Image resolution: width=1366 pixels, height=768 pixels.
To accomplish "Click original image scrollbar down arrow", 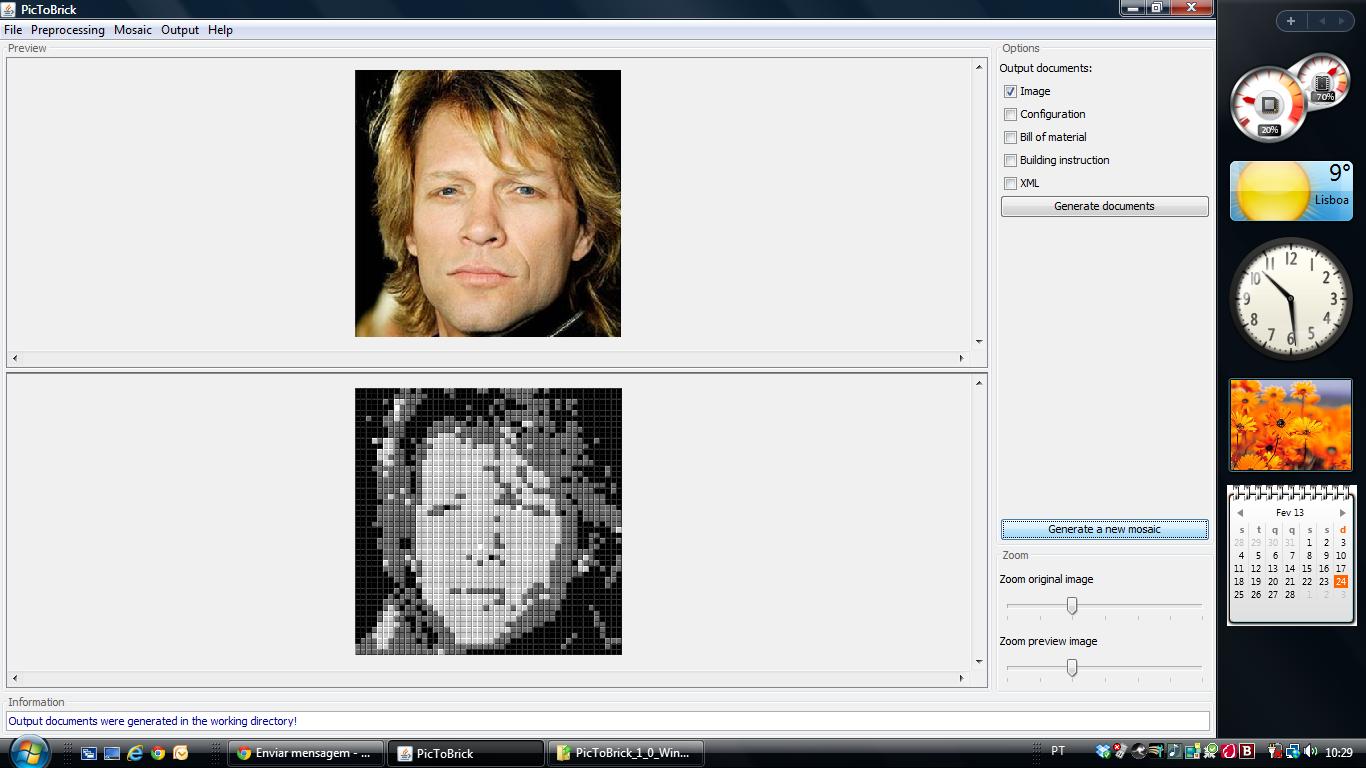I will [x=979, y=342].
